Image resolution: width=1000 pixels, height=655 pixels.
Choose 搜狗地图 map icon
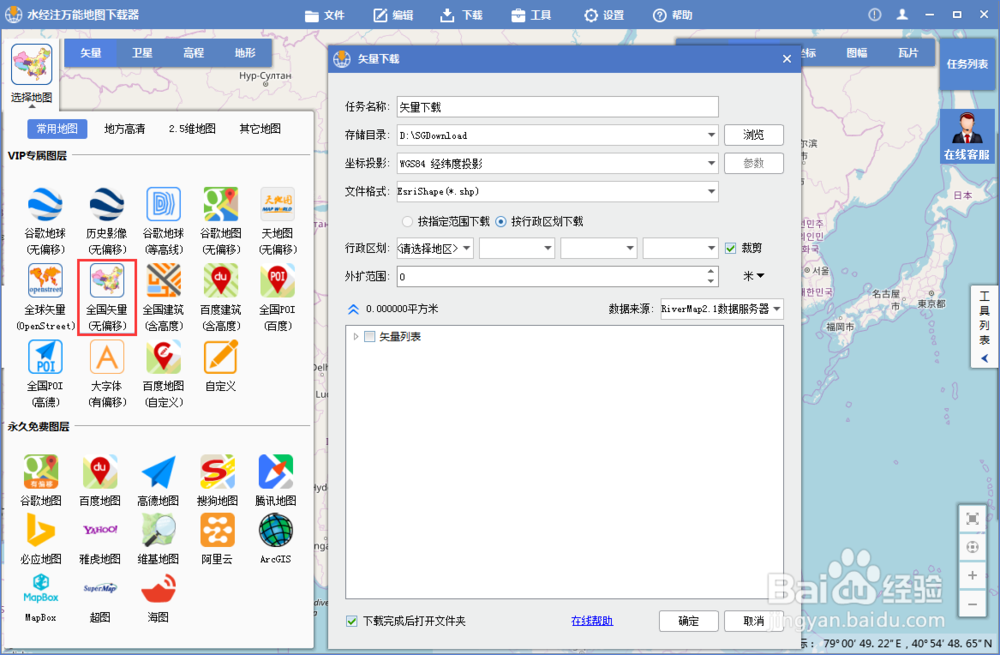[217, 472]
